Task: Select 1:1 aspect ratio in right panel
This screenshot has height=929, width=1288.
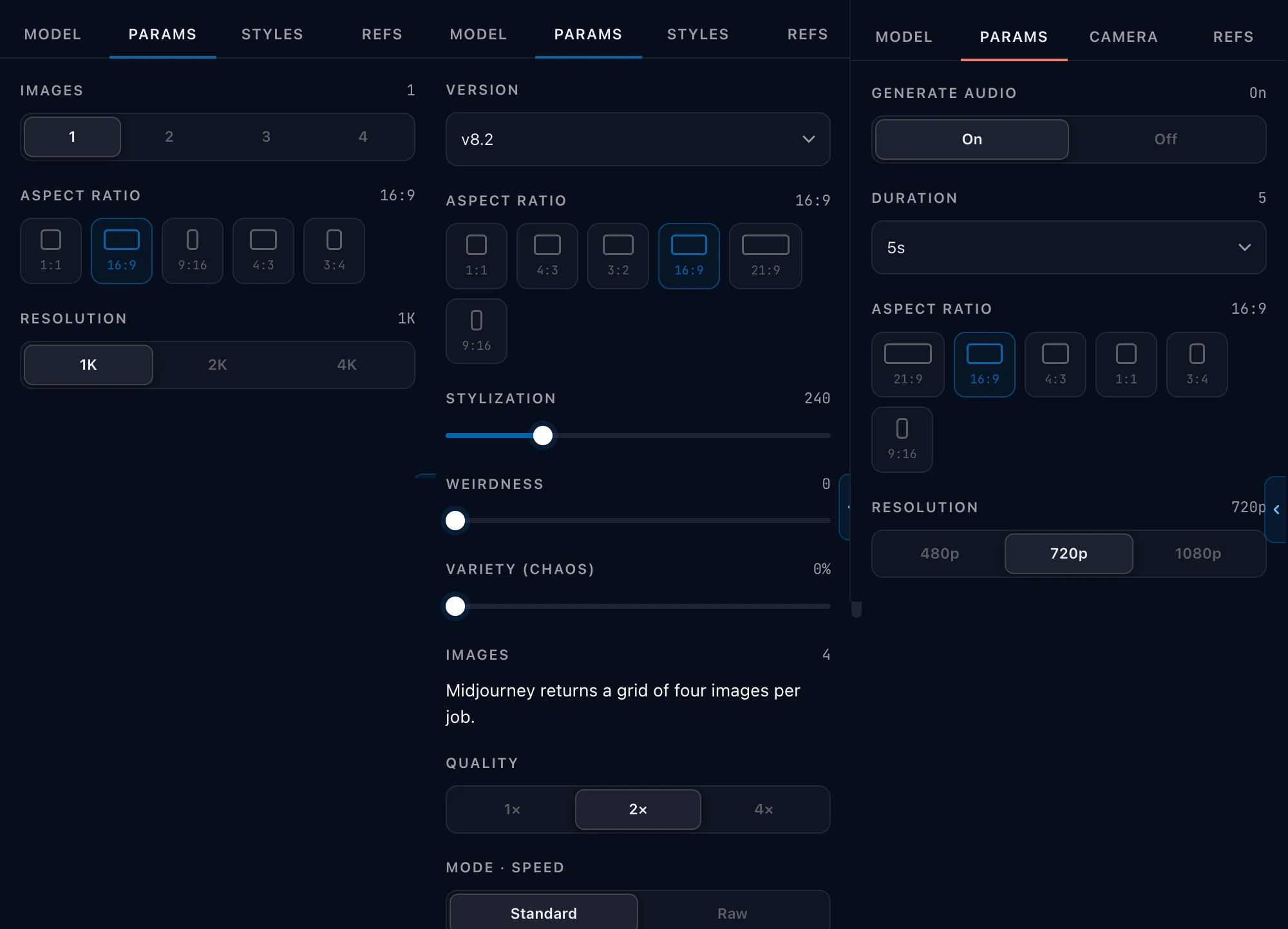Action: [x=1126, y=365]
